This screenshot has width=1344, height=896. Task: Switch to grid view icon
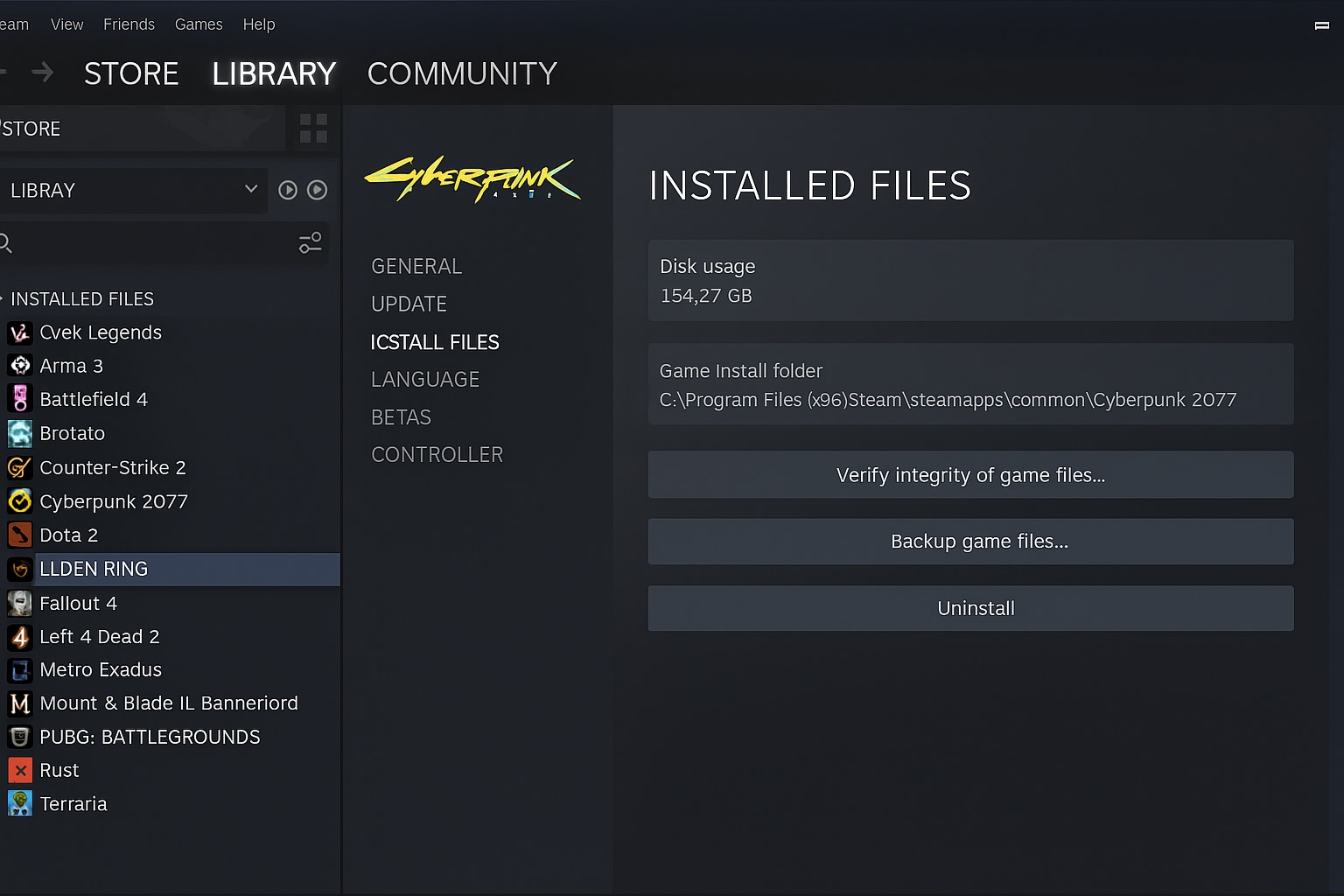click(x=313, y=129)
